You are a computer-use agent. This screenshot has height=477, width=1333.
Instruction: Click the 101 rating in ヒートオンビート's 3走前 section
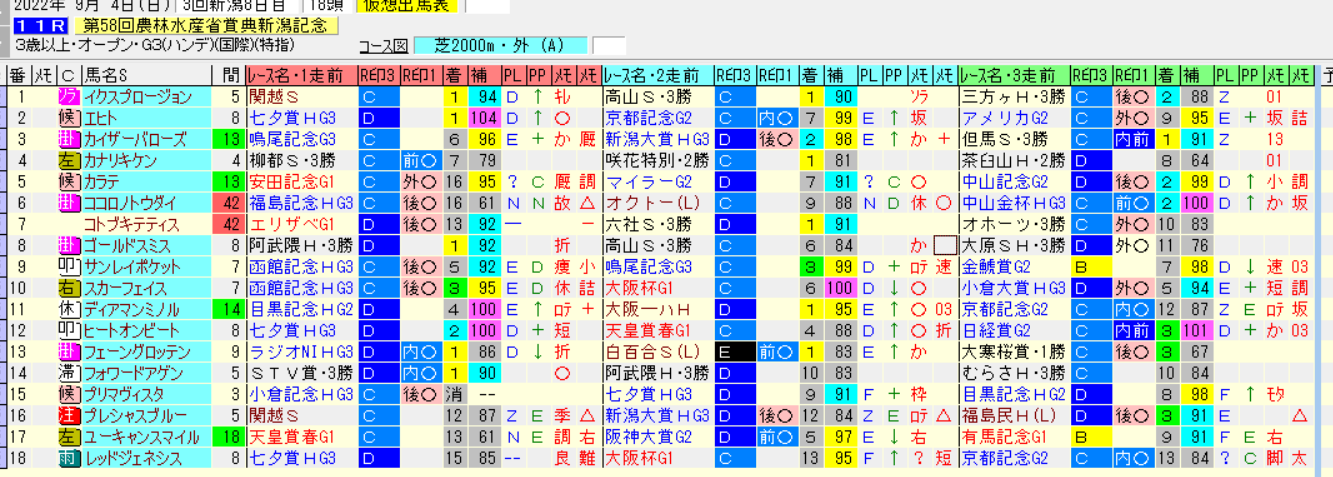click(1196, 331)
